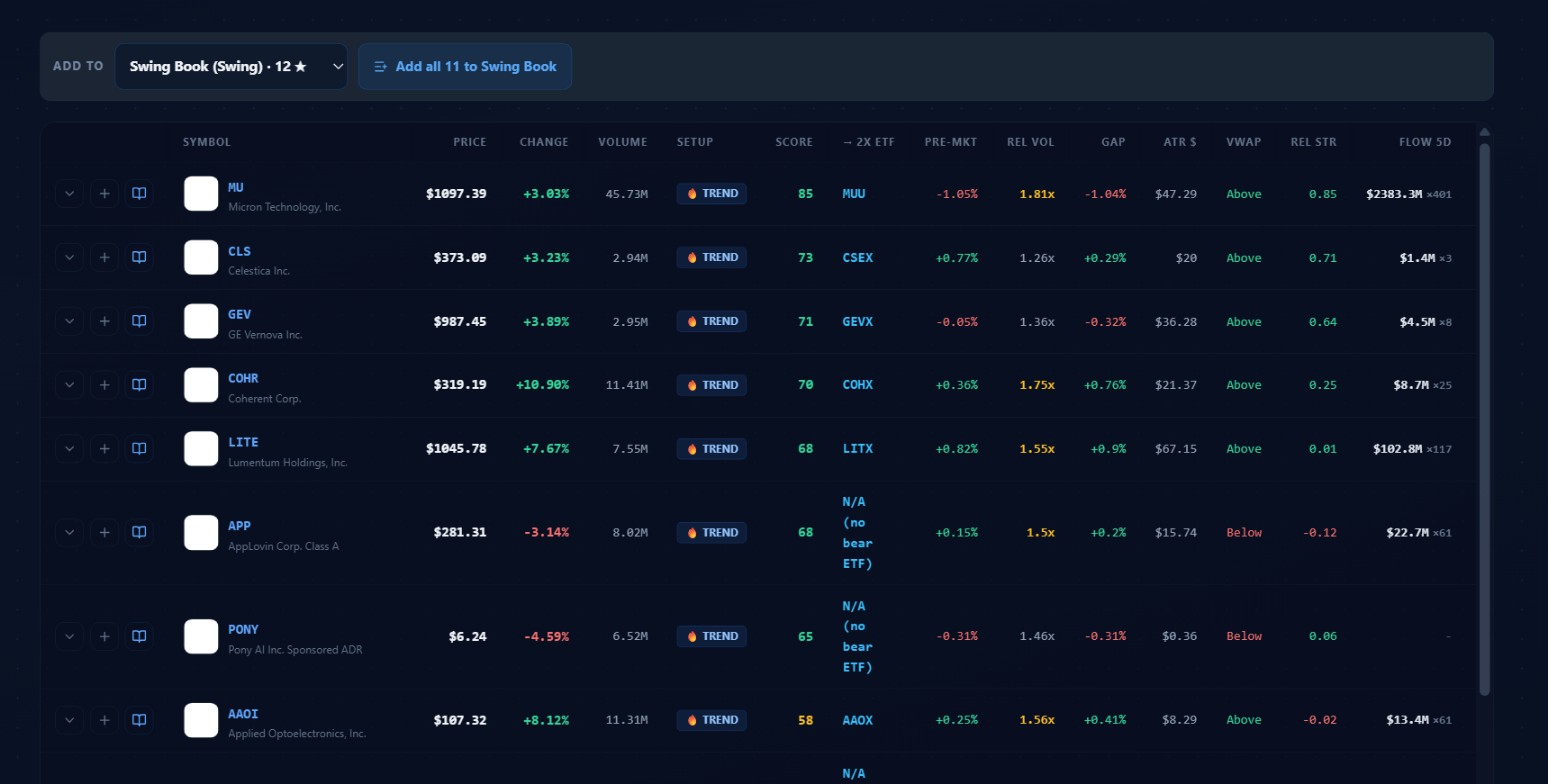Sort by the PRICE column header
This screenshot has height=784, width=1548.
[470, 142]
